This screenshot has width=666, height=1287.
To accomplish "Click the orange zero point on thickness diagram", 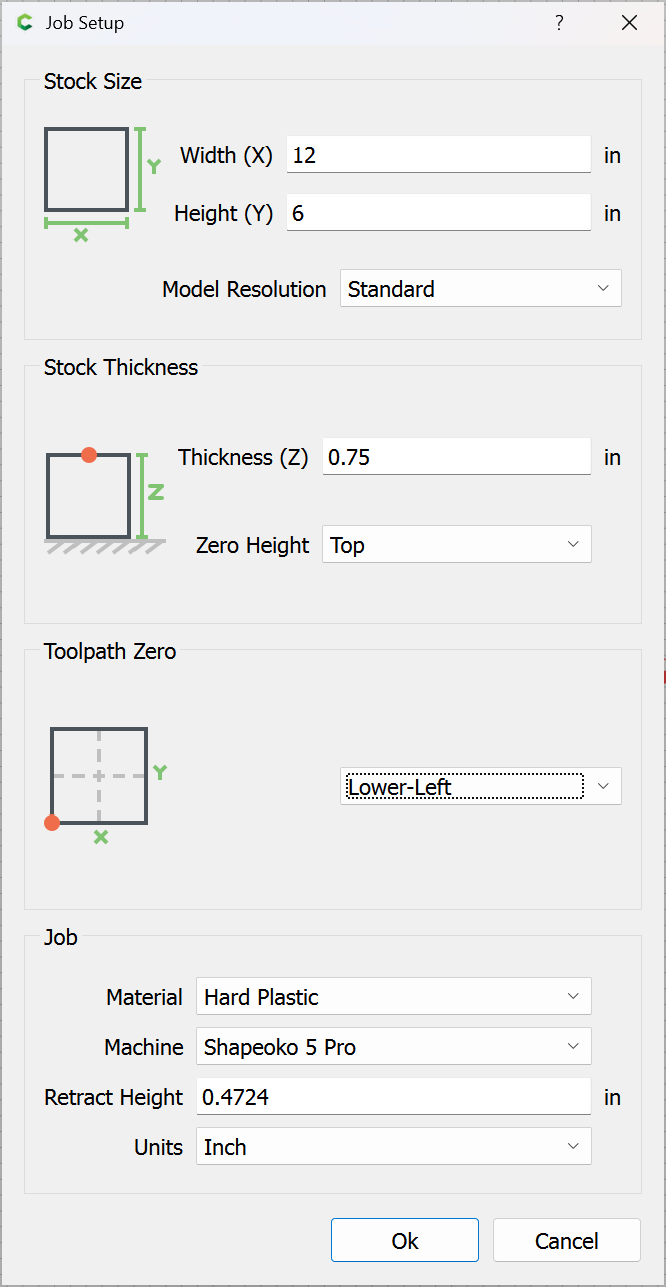I will pyautogui.click(x=89, y=455).
